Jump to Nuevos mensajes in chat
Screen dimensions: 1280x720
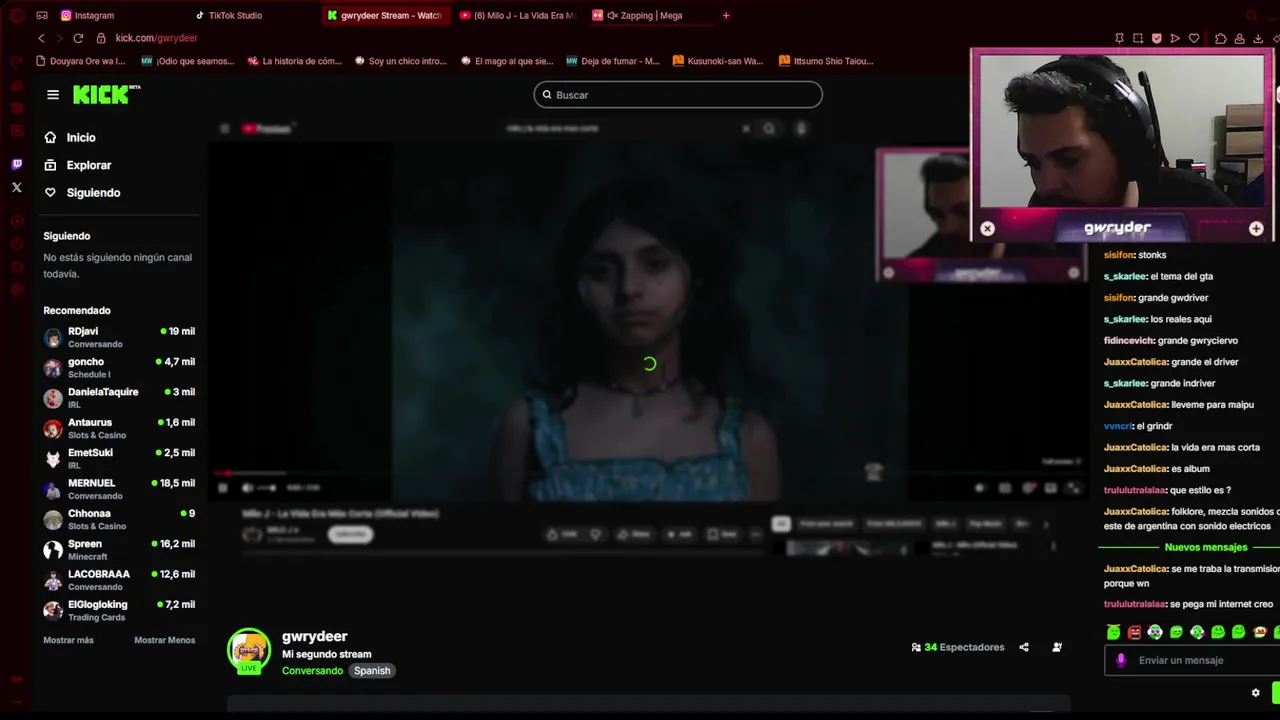tap(1206, 547)
